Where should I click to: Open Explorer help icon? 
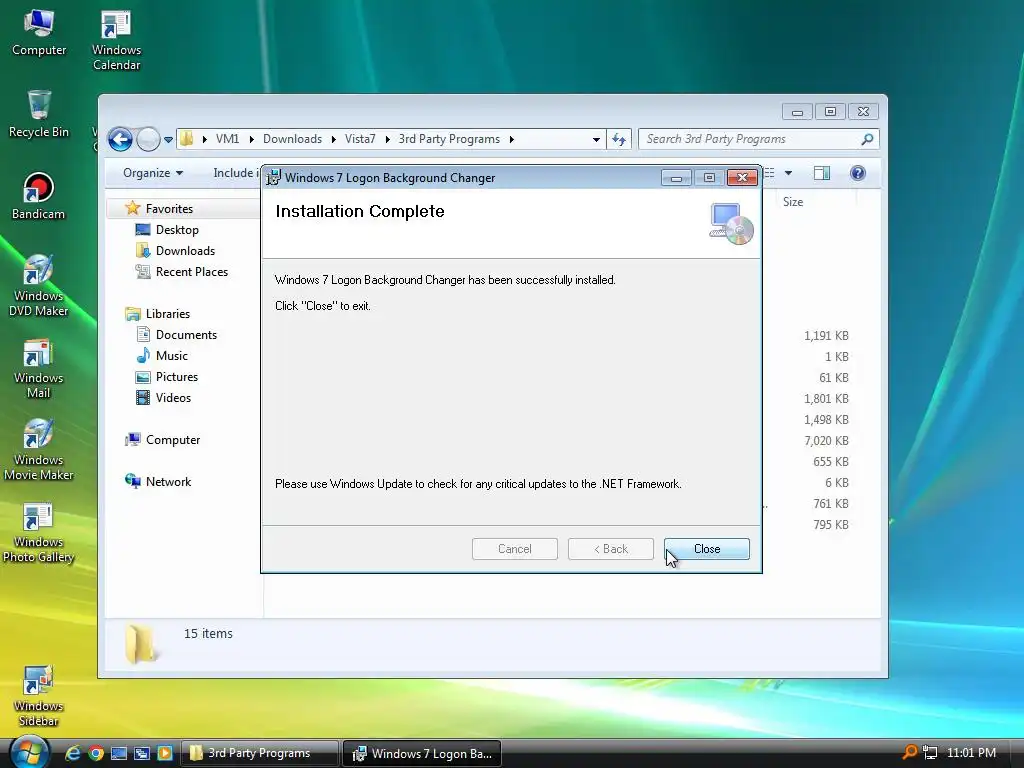(857, 173)
